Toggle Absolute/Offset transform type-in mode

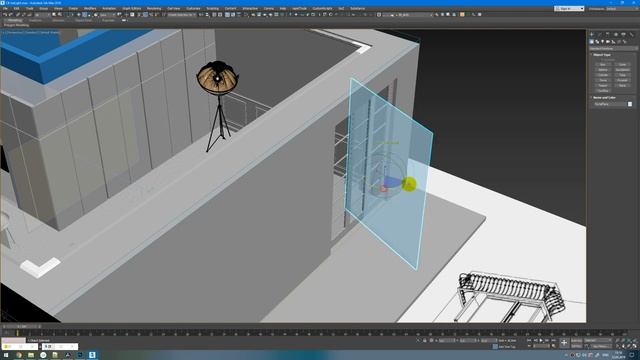pyautogui.click(x=431, y=340)
